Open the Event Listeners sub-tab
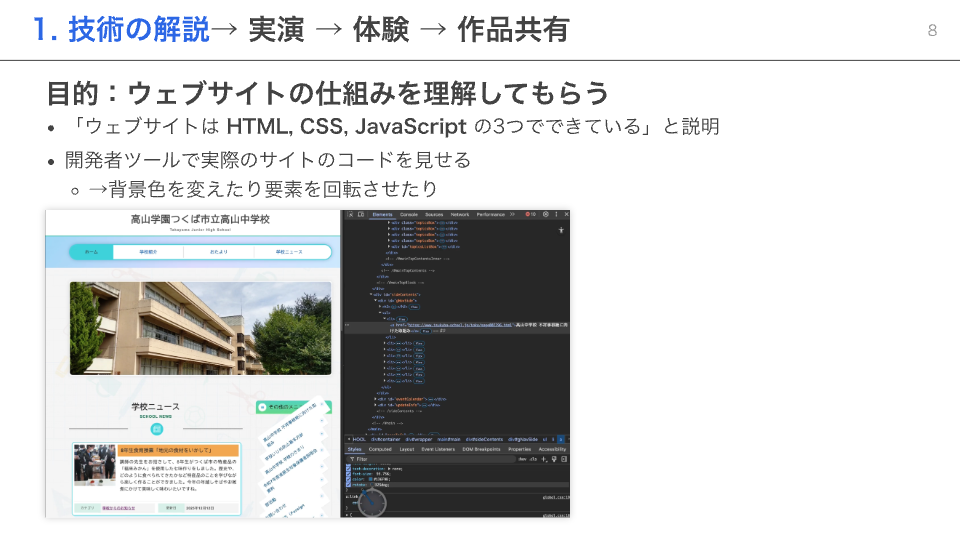The width and height of the screenshot is (960, 540). (438, 449)
